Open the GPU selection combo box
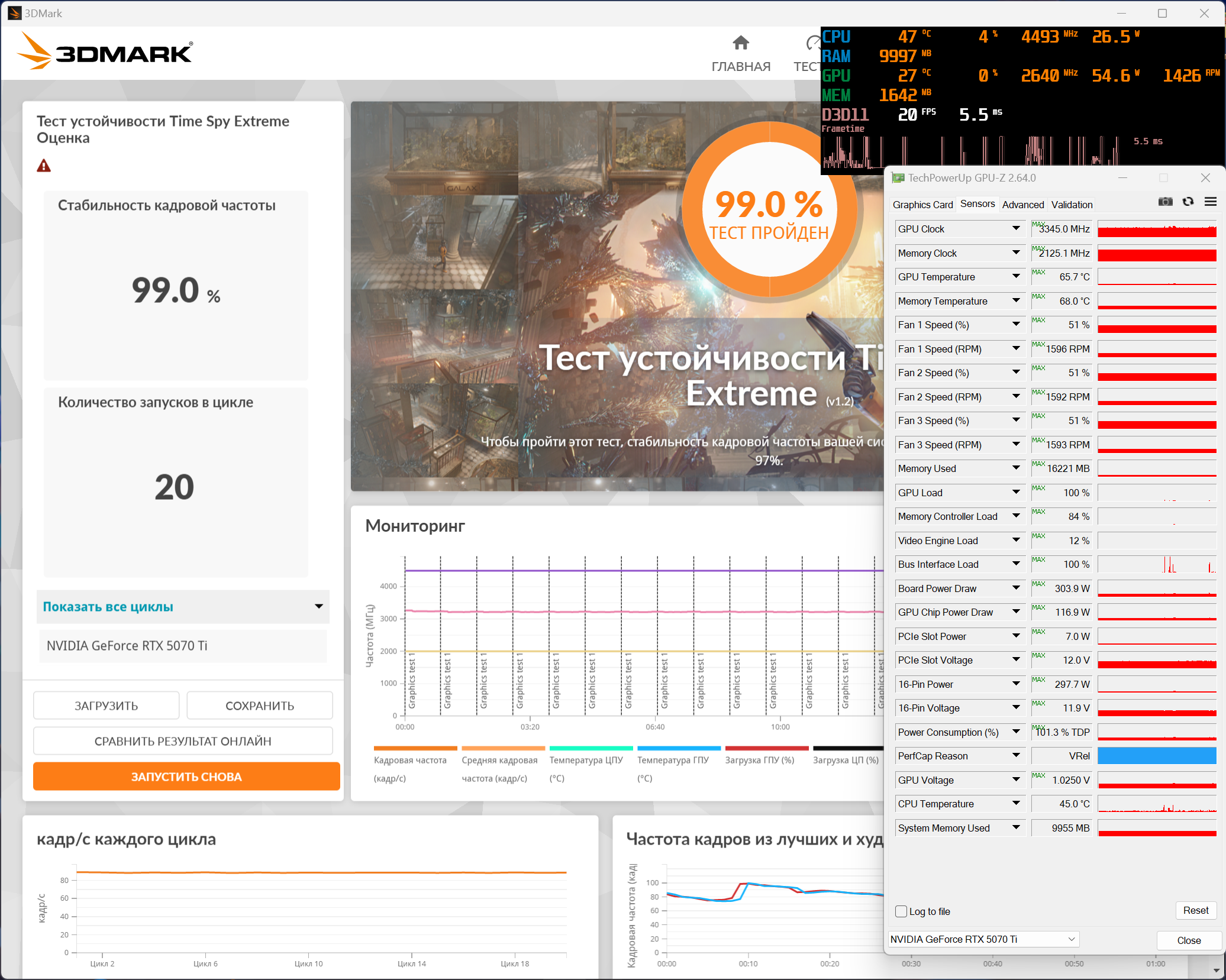1226x980 pixels. tap(983, 939)
